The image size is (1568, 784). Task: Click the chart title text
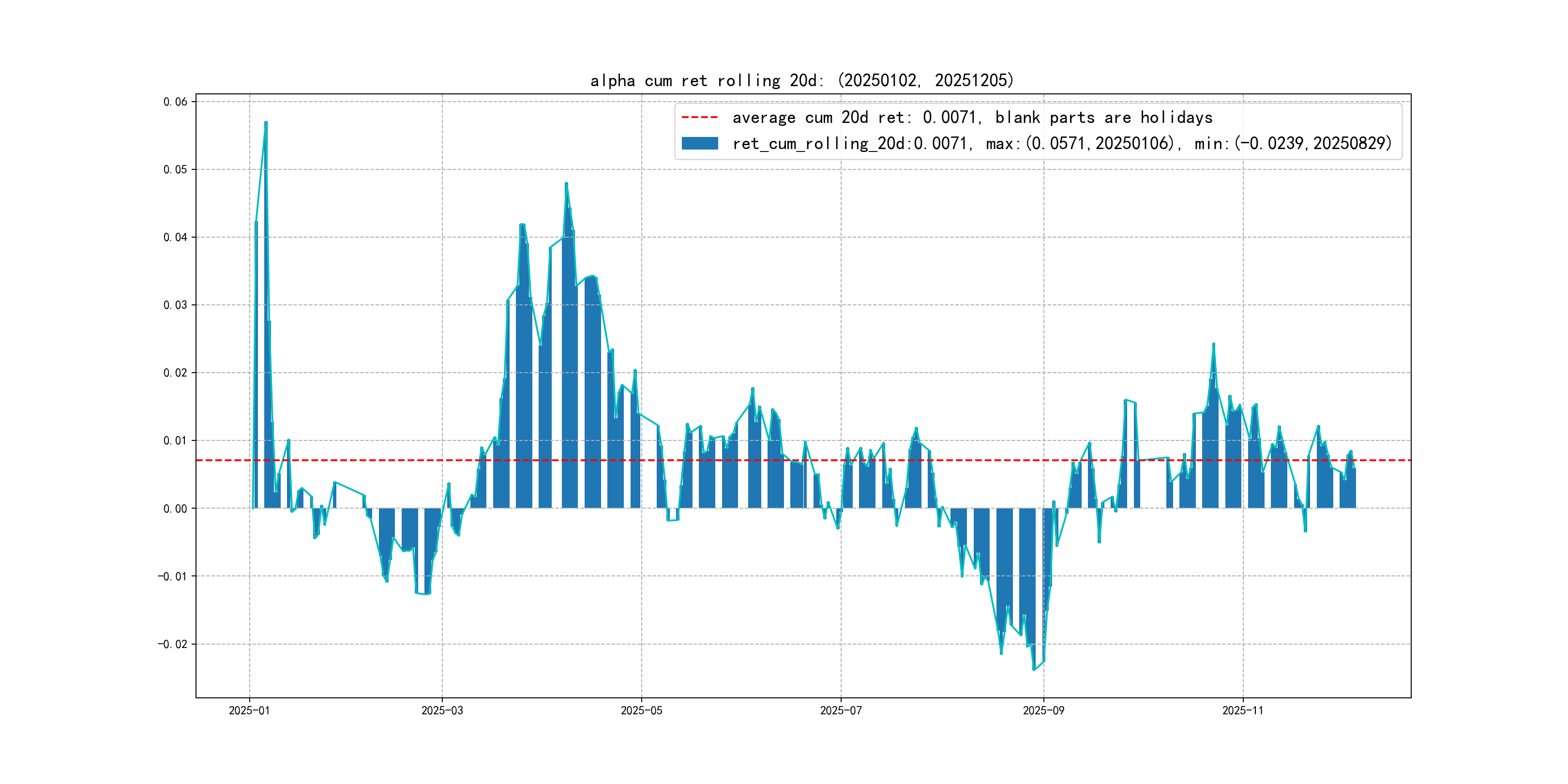click(801, 80)
